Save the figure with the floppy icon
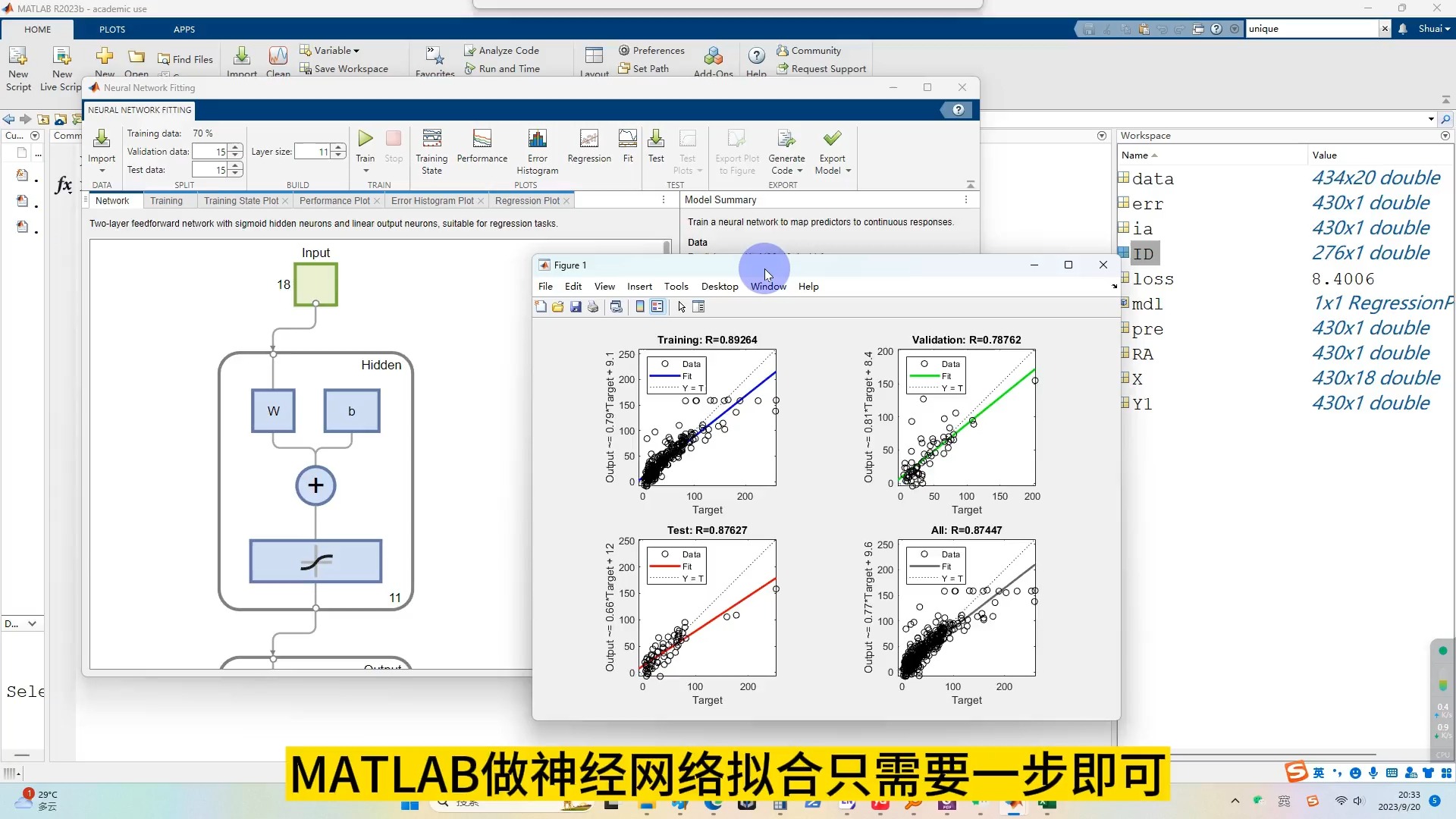The width and height of the screenshot is (1456, 819). click(x=576, y=307)
